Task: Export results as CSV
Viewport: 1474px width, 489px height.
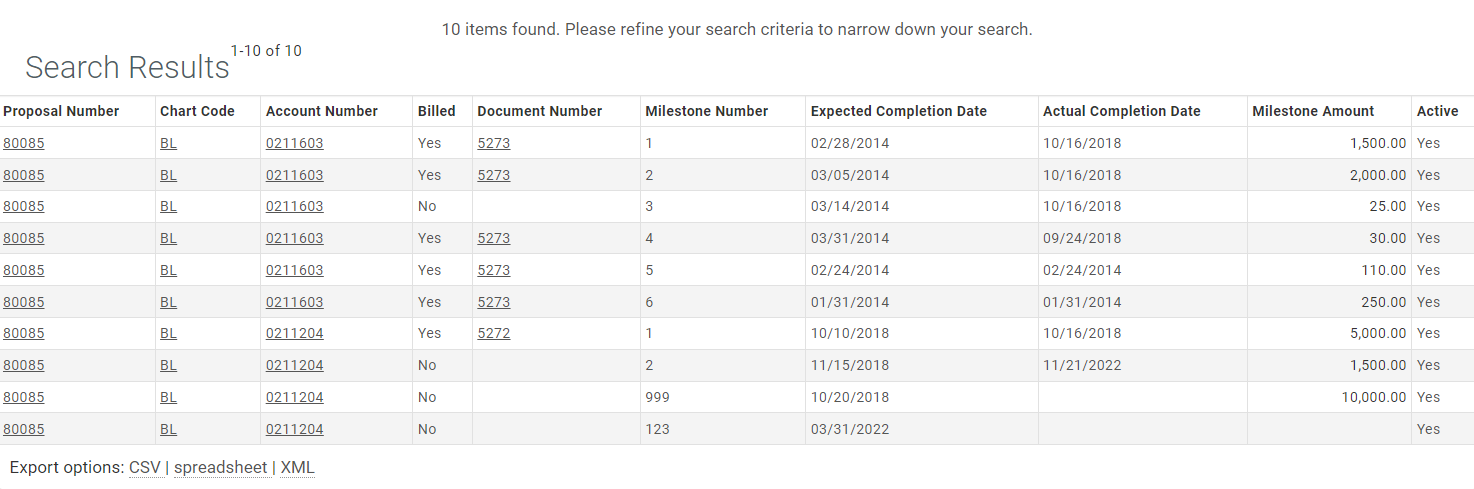Action: pos(146,467)
